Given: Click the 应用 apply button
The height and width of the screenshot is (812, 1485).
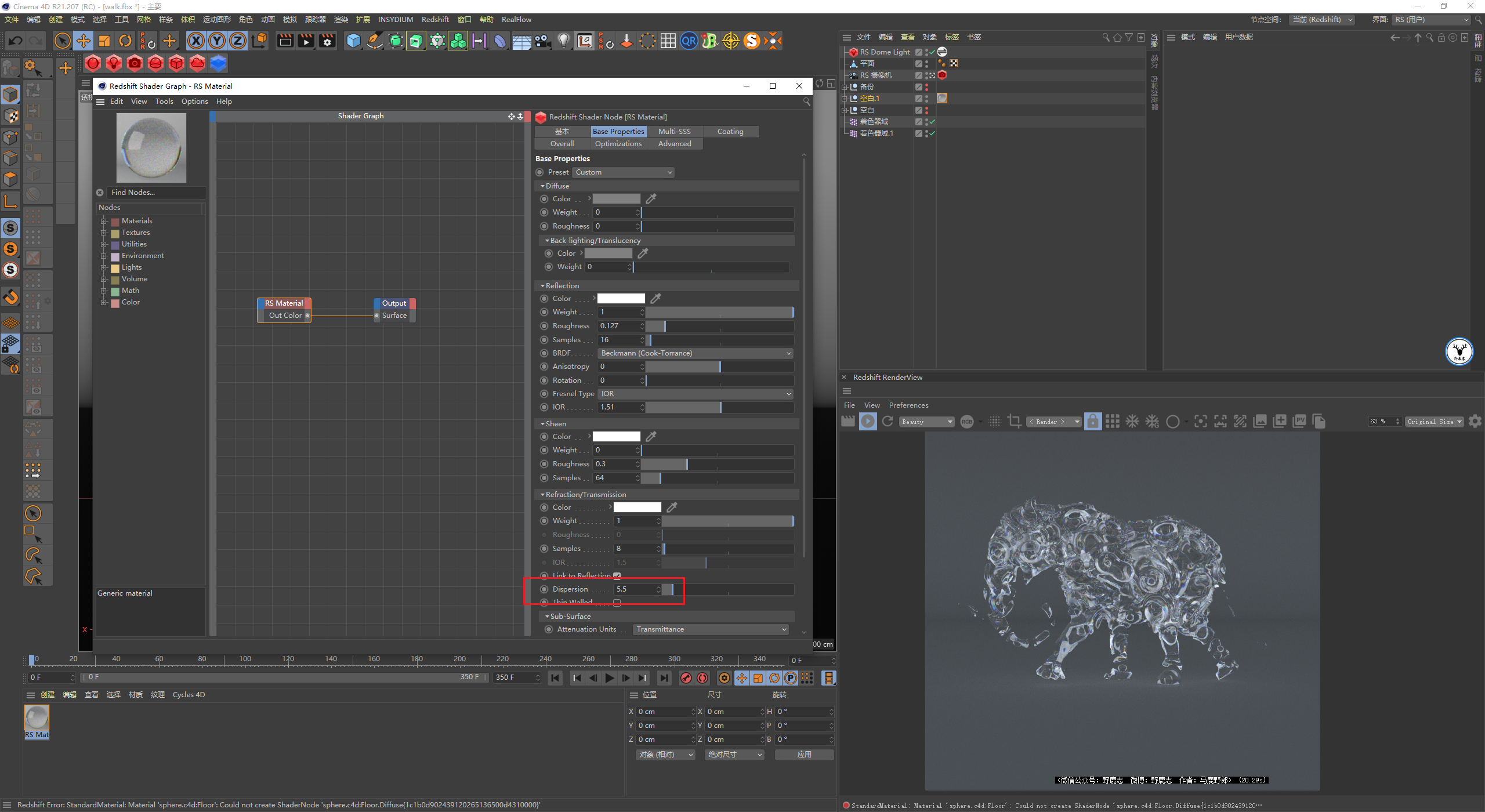Looking at the screenshot, I should pyautogui.click(x=804, y=755).
